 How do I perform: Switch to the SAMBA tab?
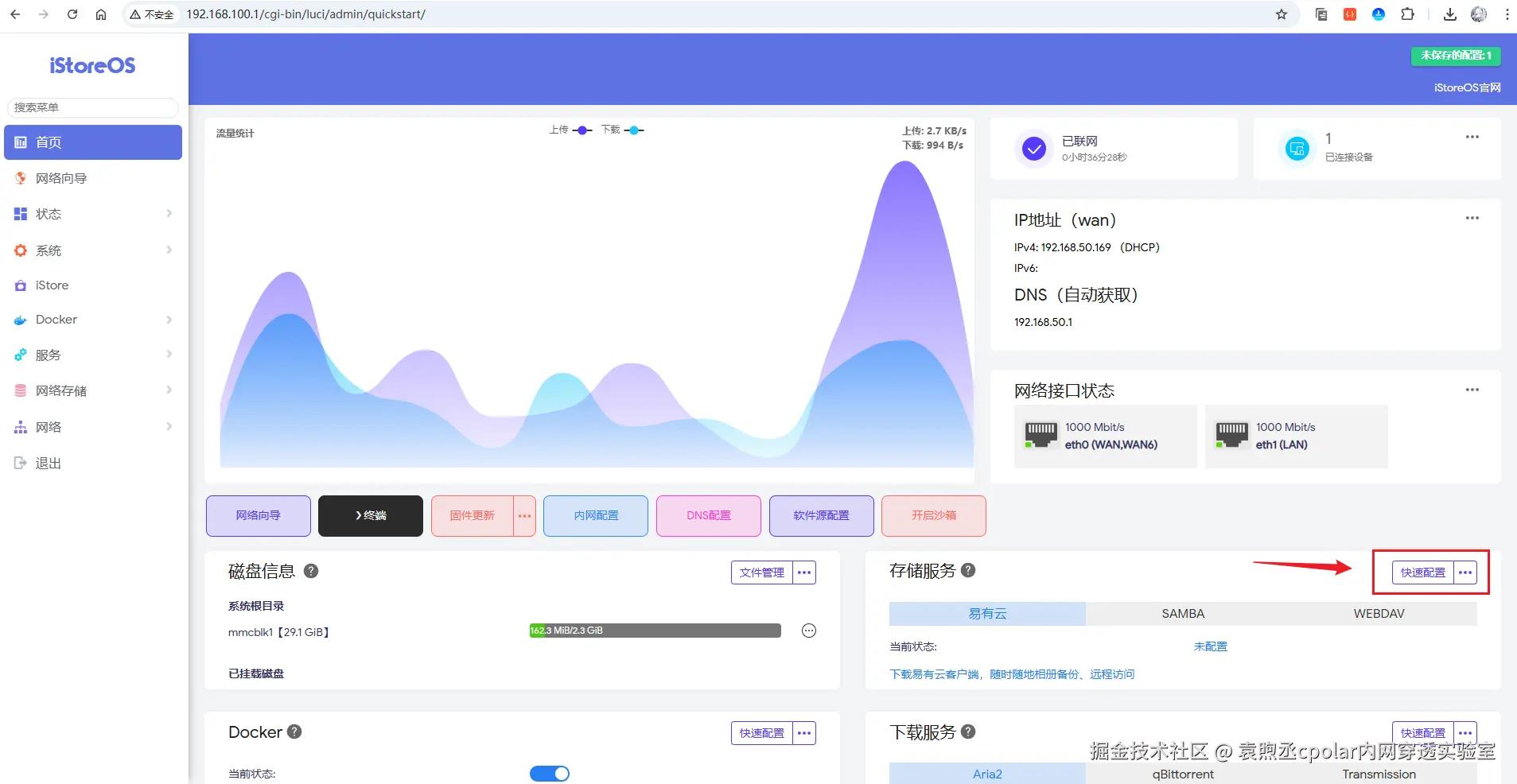pyautogui.click(x=1183, y=614)
